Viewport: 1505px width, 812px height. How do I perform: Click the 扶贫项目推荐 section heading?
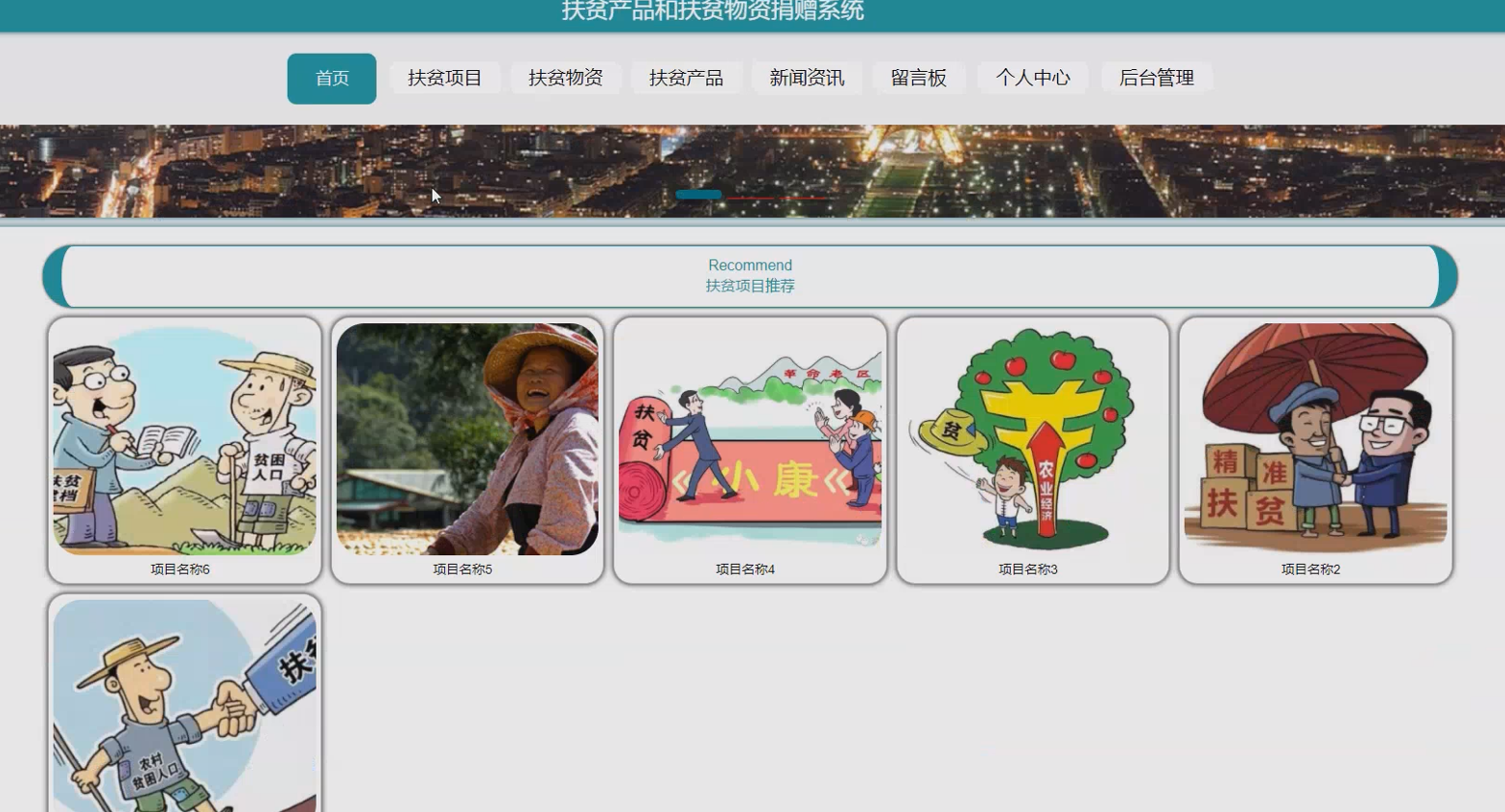click(750, 286)
